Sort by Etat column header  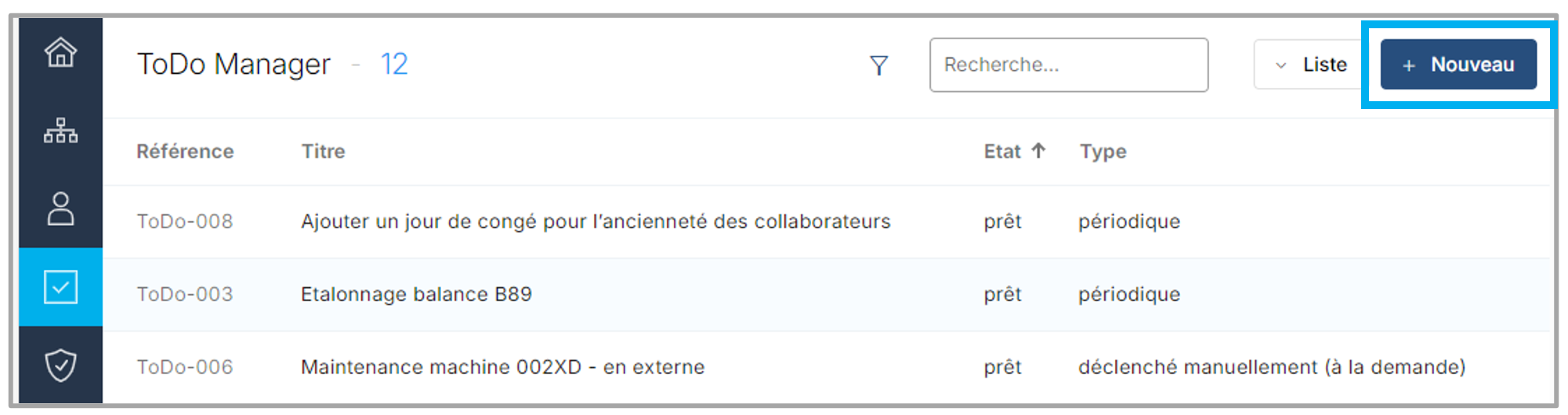pos(1002,151)
